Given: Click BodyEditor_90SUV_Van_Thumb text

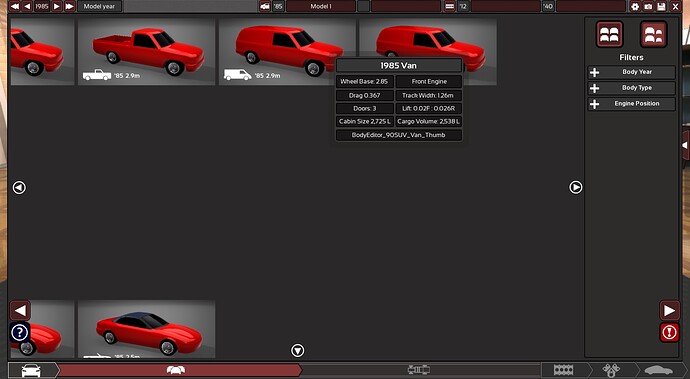Looking at the screenshot, I should [x=399, y=135].
